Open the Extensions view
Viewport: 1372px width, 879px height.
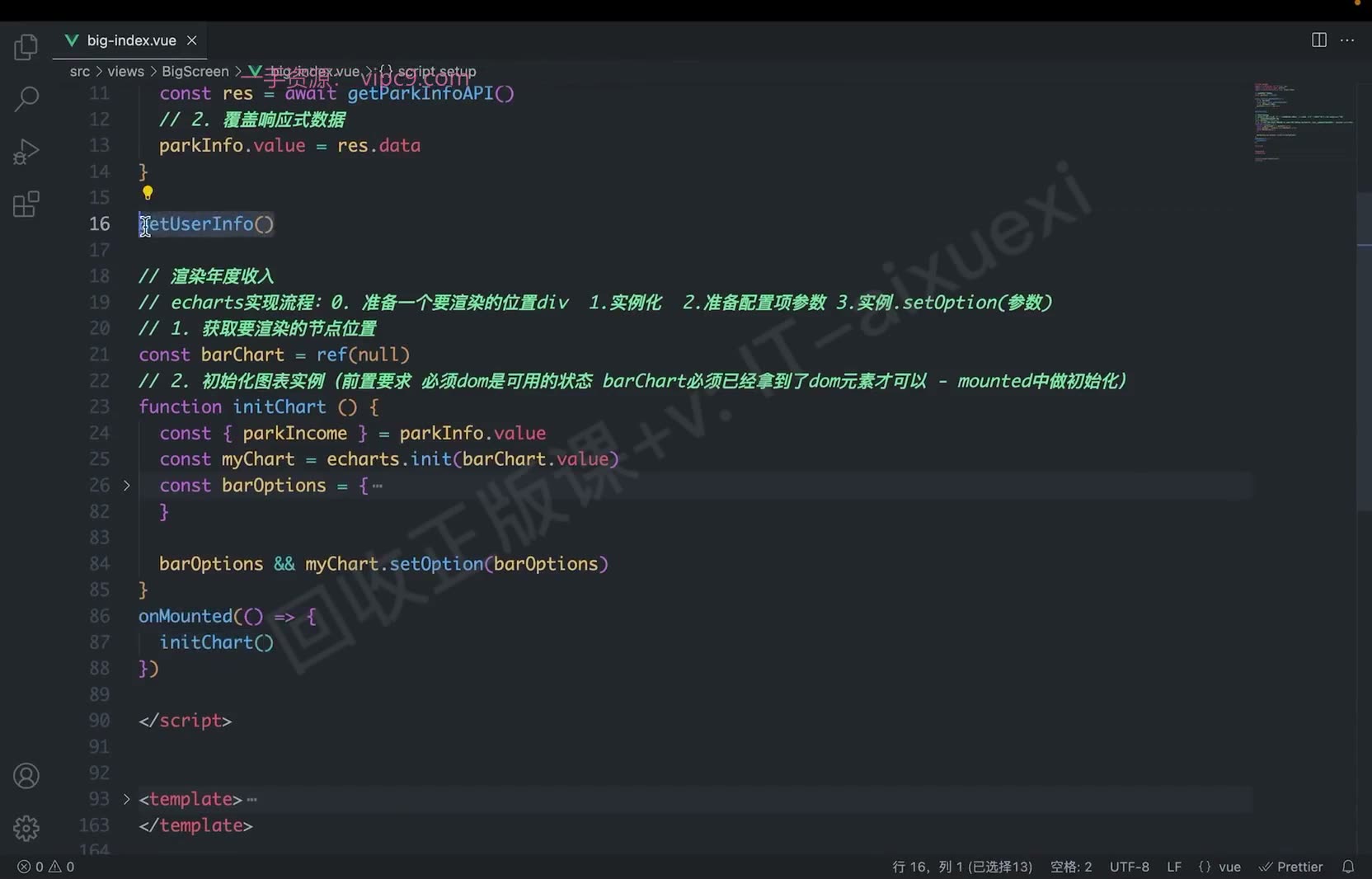[26, 204]
